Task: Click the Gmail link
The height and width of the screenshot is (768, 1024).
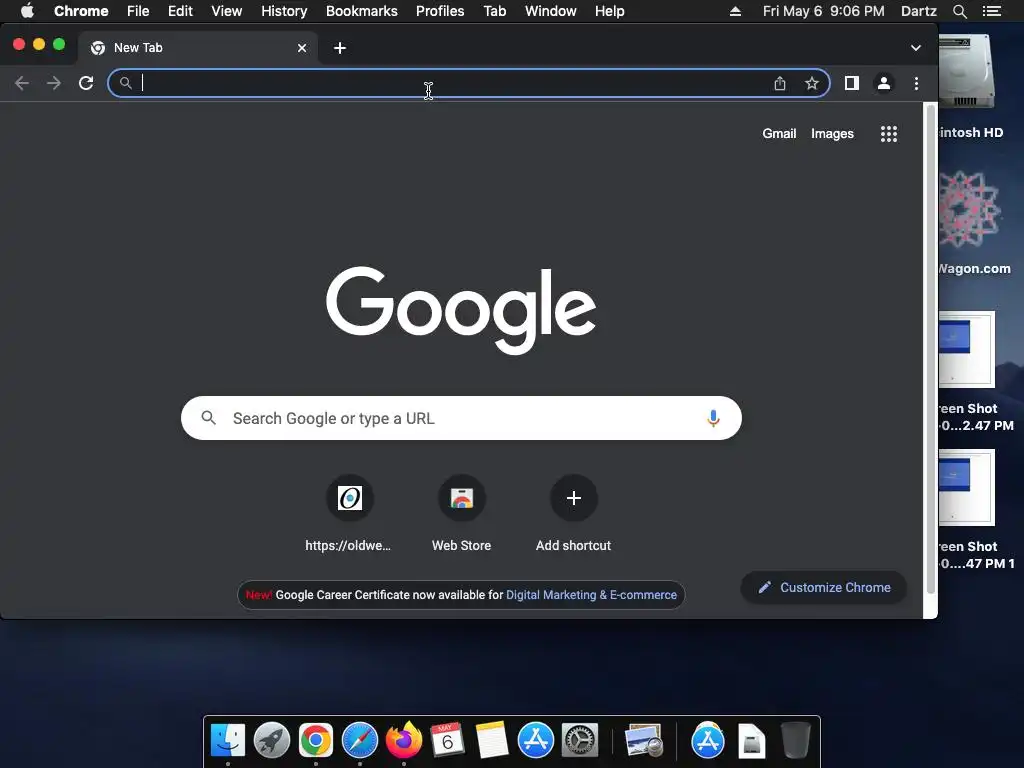Action: pos(779,133)
